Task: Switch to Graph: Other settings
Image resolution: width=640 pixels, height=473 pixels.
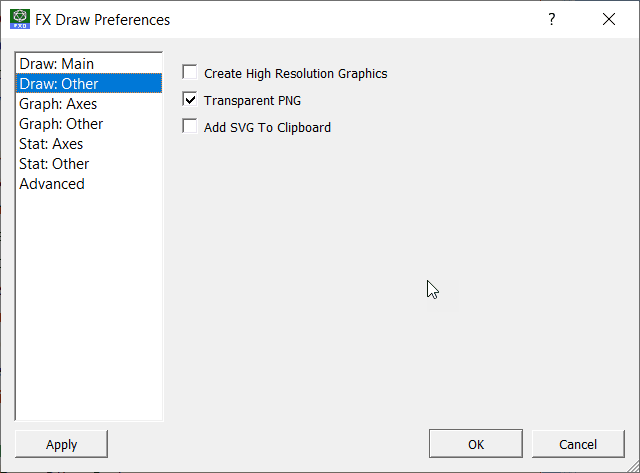Action: point(89,124)
